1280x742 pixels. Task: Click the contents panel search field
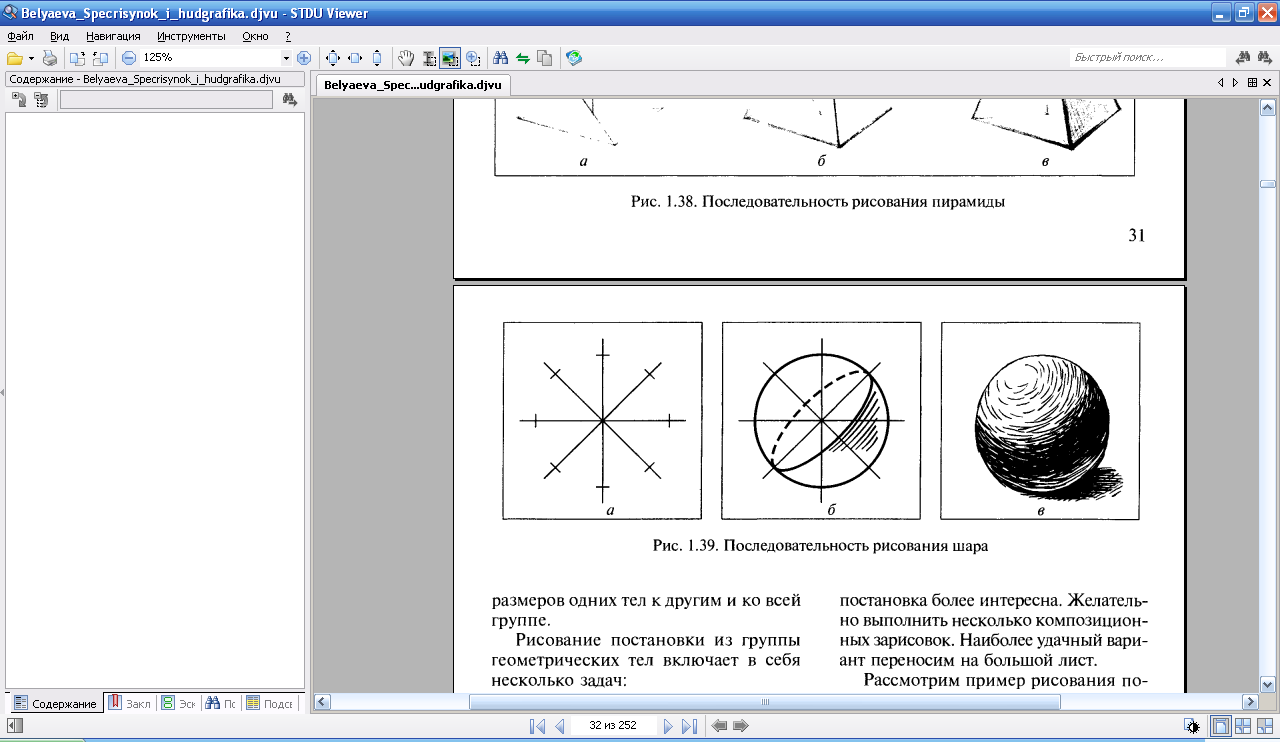166,99
